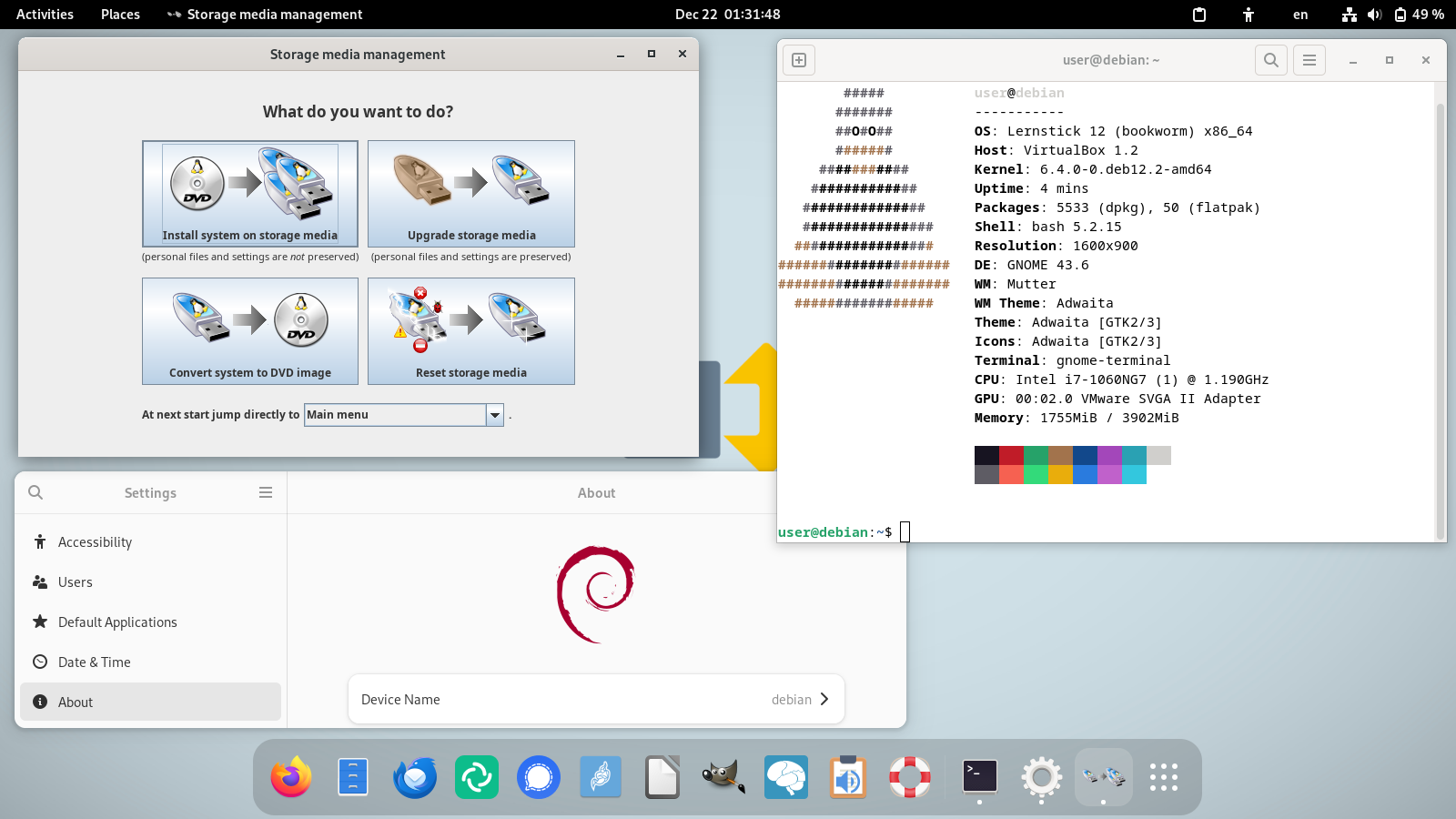Open the clipboard audio app in dock
Screen dimensions: 1456x819
pyautogui.click(x=848, y=777)
